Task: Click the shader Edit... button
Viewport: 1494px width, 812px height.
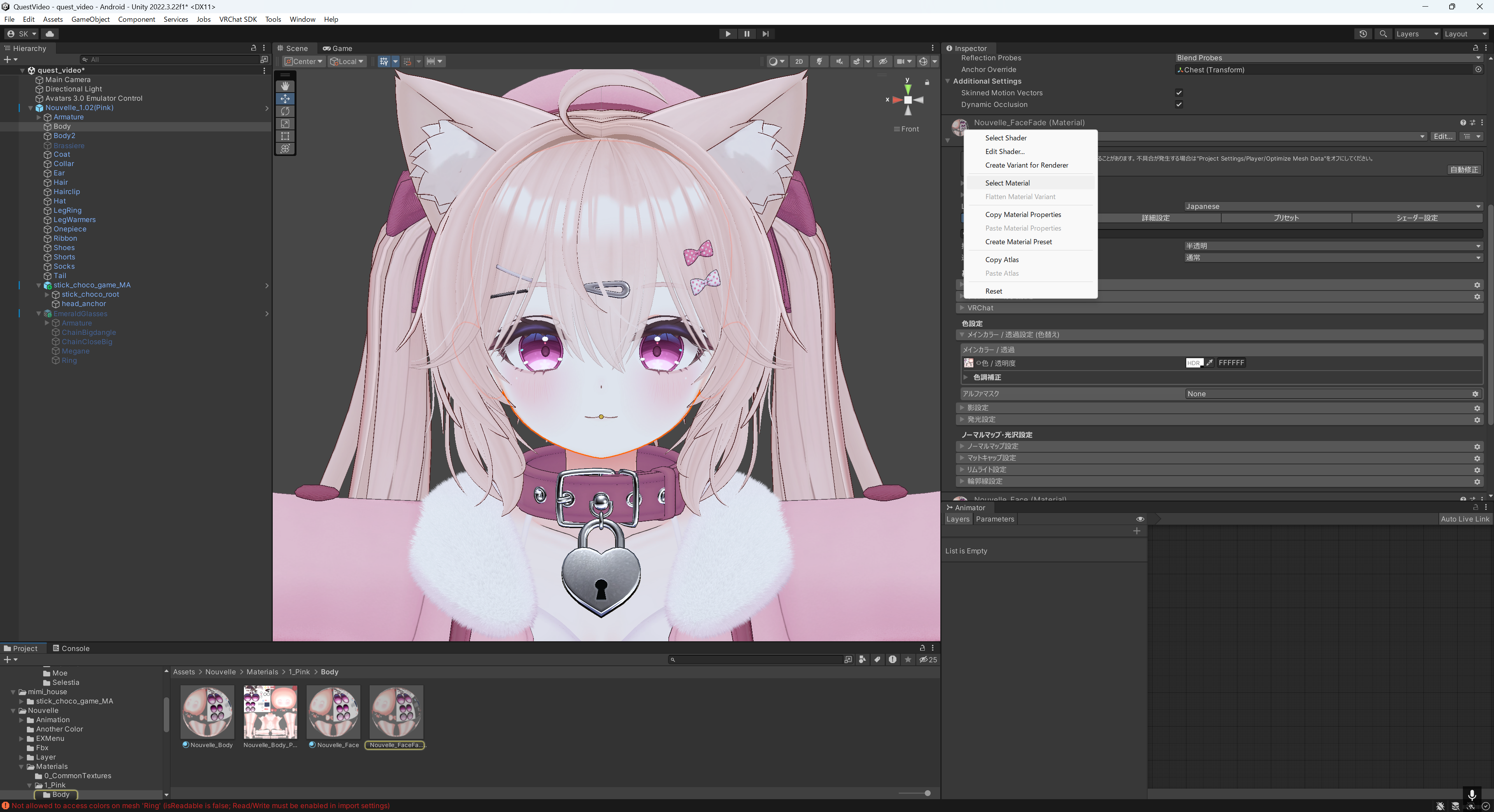Action: point(1442,136)
